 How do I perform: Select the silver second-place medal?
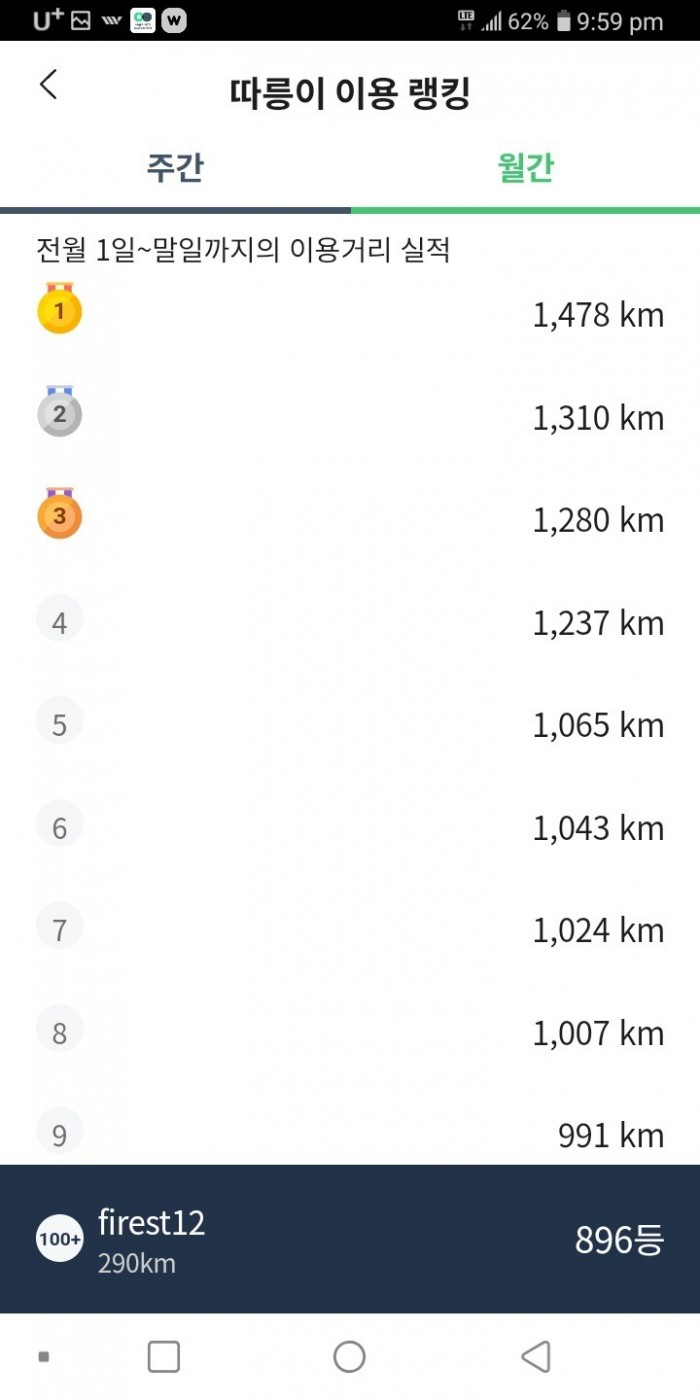(59, 412)
